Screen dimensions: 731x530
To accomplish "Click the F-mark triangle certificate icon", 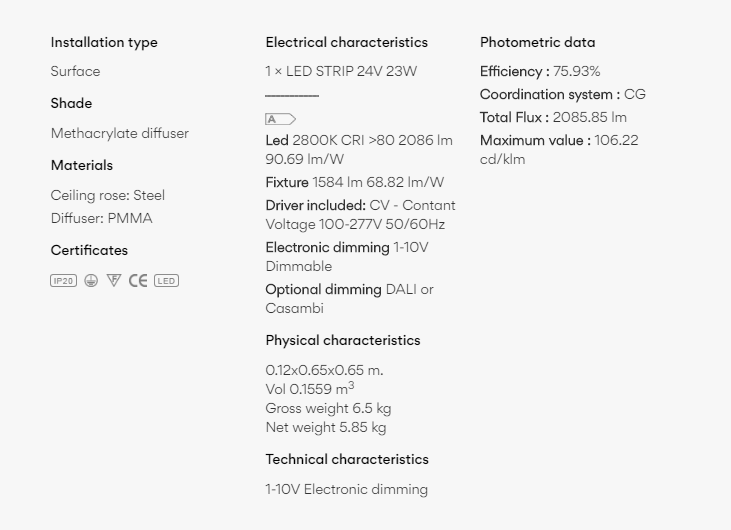I will (x=114, y=280).
